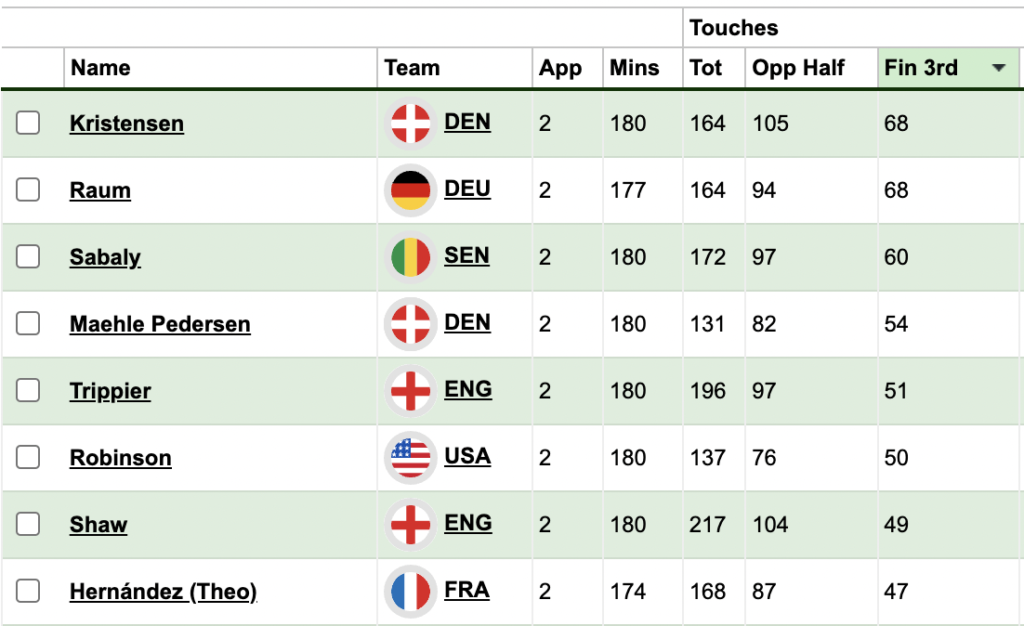Click the USA team link
This screenshot has height=626, width=1024.
467,457
